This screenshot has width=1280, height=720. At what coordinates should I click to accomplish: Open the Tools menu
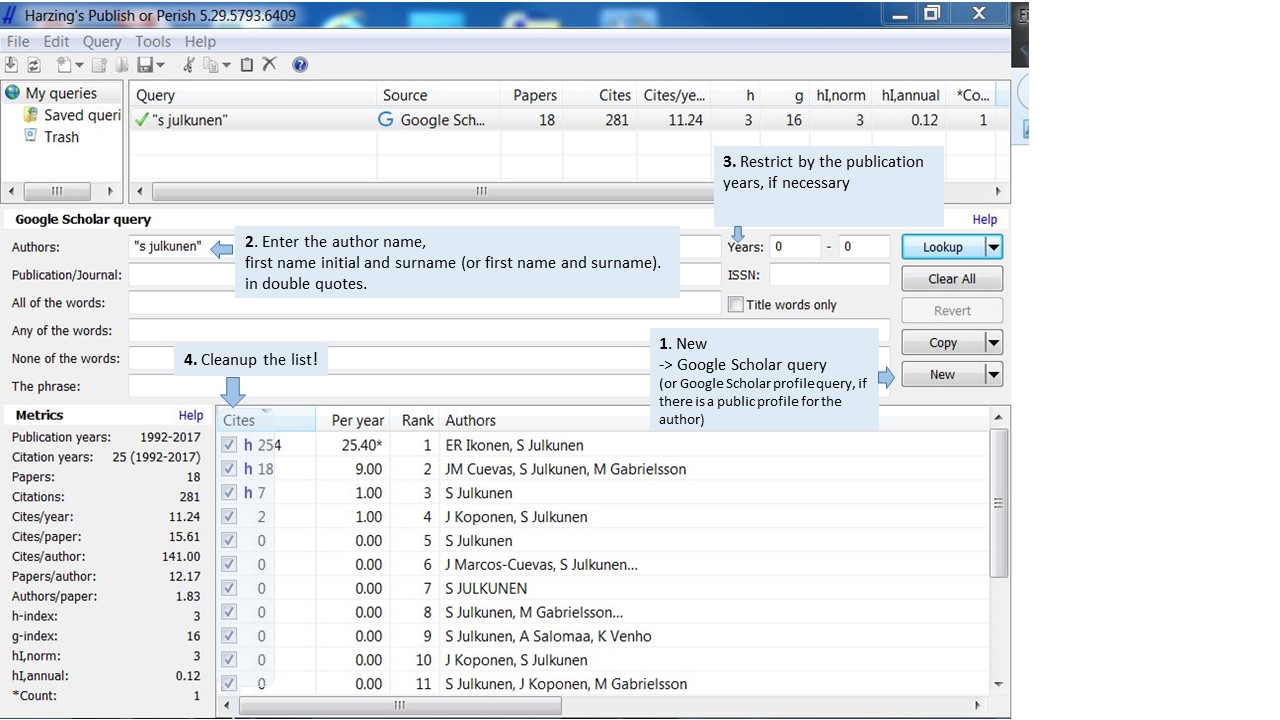click(x=153, y=41)
